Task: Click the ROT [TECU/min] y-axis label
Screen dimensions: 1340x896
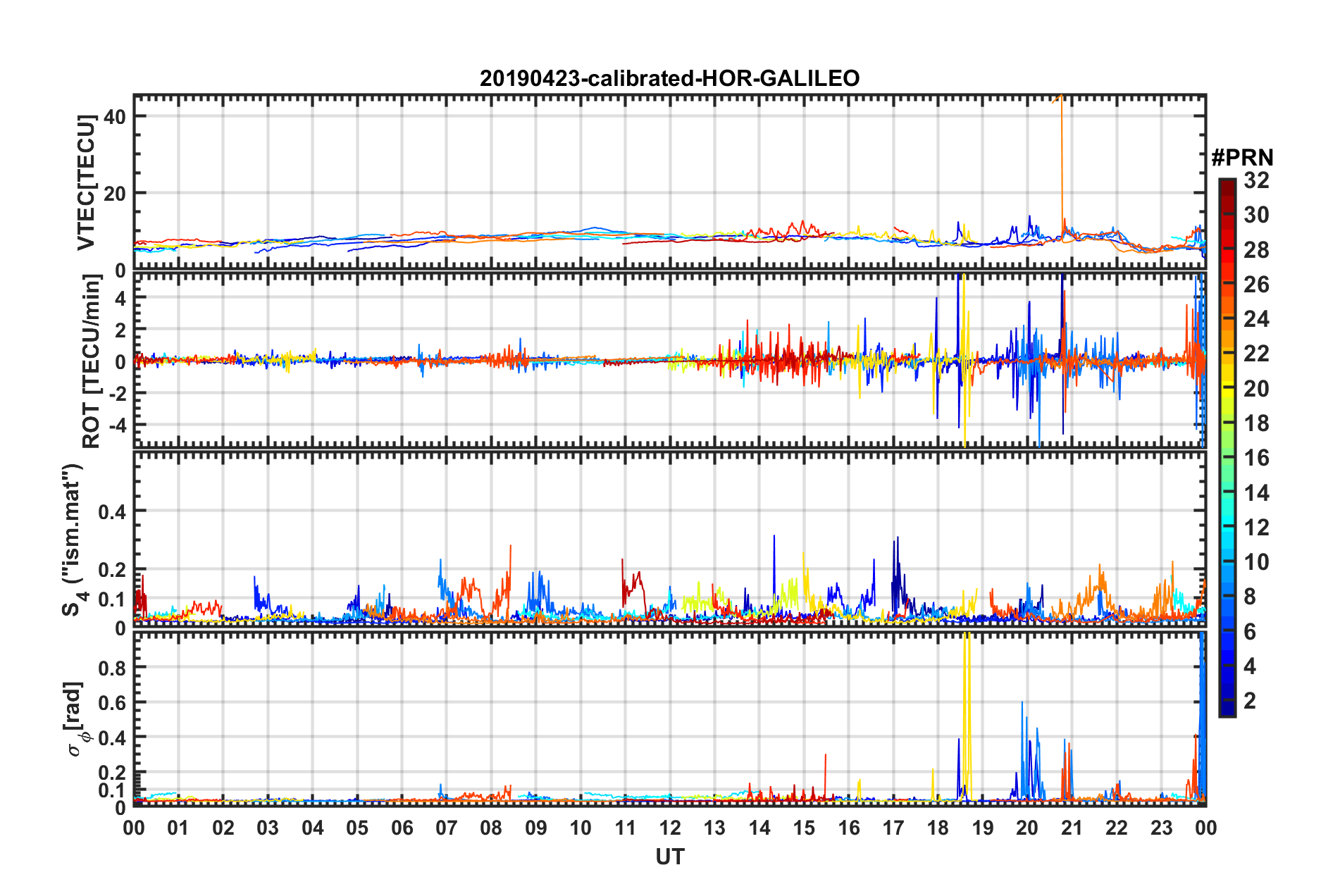Action: point(91,361)
